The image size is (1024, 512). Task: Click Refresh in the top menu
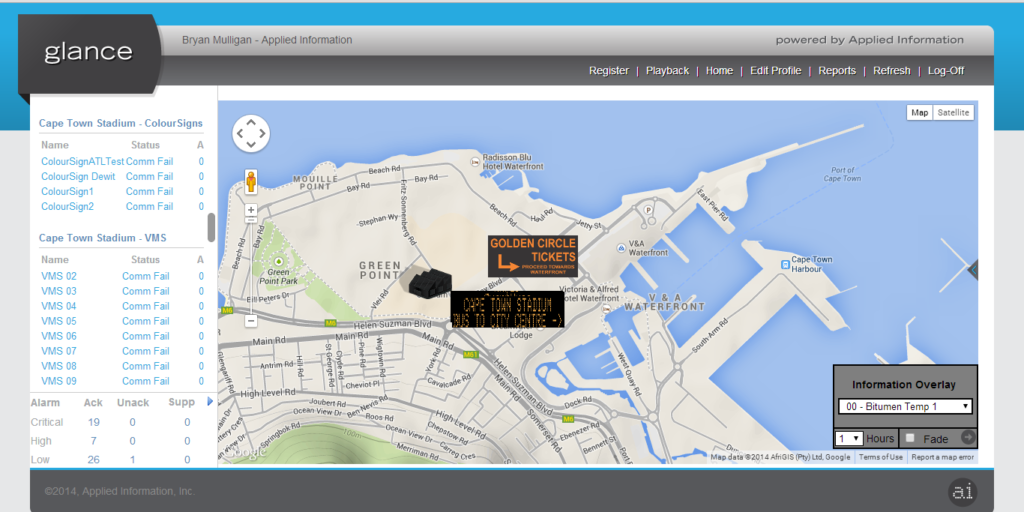891,71
